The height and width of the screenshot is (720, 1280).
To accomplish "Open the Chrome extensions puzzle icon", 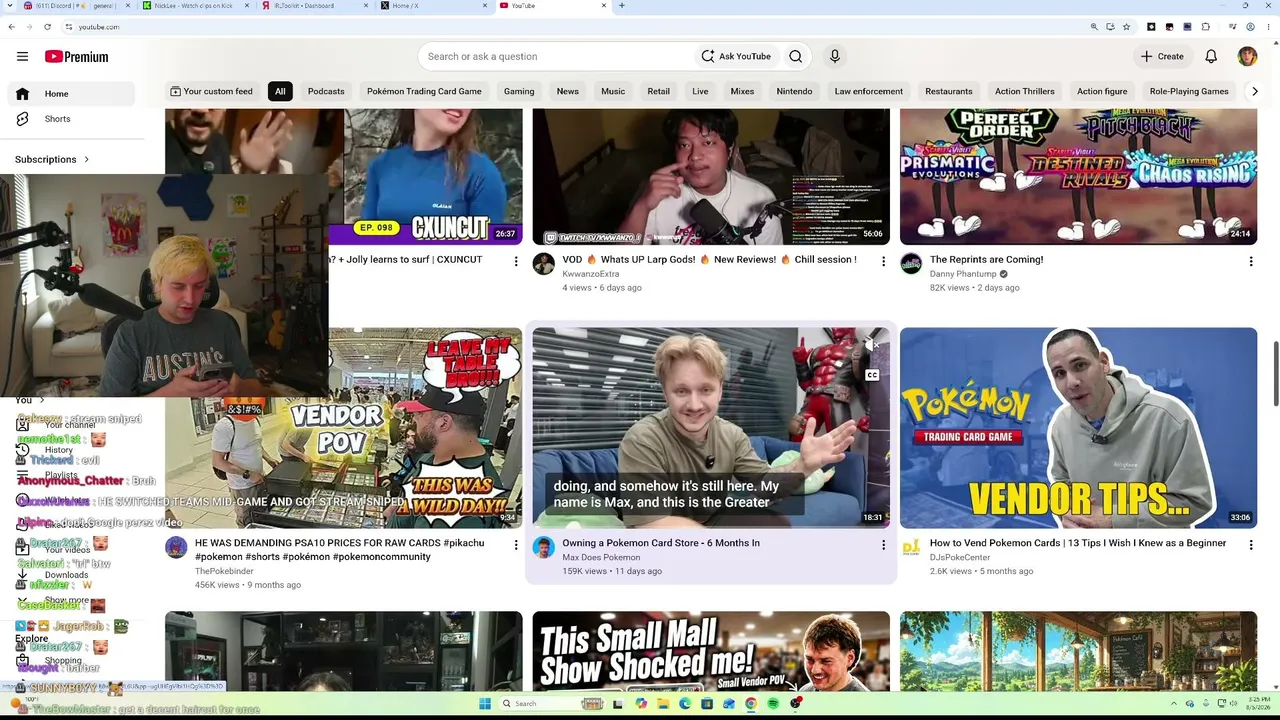I will pos(1205,27).
